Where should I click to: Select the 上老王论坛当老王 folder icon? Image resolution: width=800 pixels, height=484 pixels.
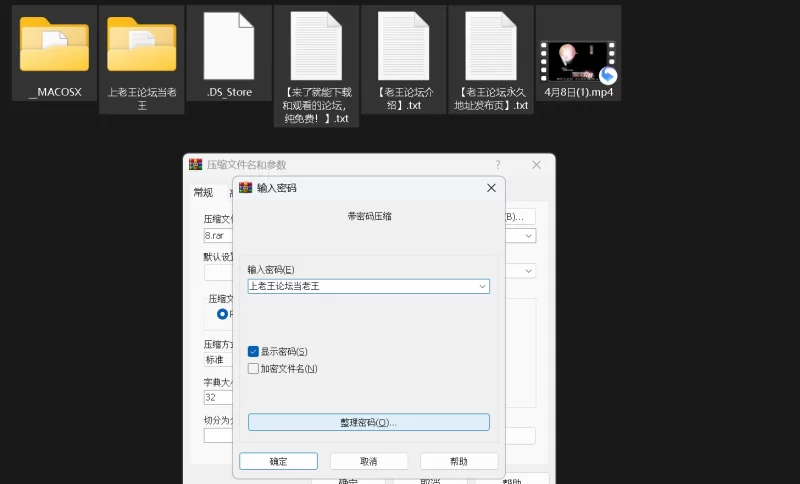click(142, 45)
